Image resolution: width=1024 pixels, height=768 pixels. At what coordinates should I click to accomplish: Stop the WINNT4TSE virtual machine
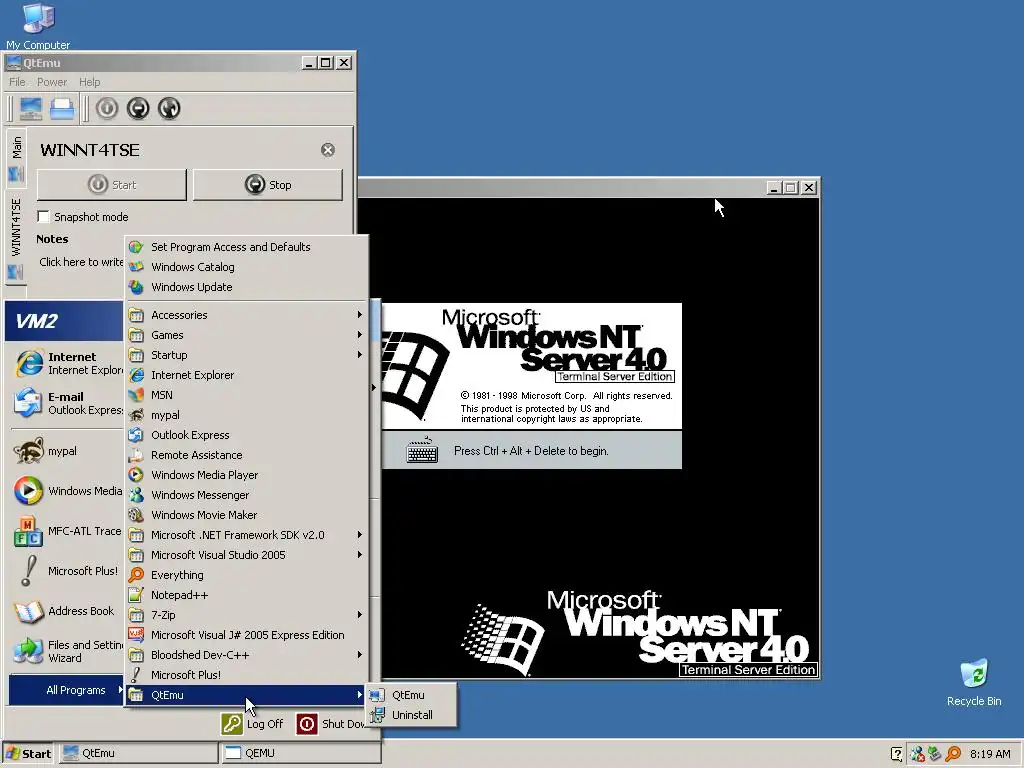pyautogui.click(x=268, y=185)
